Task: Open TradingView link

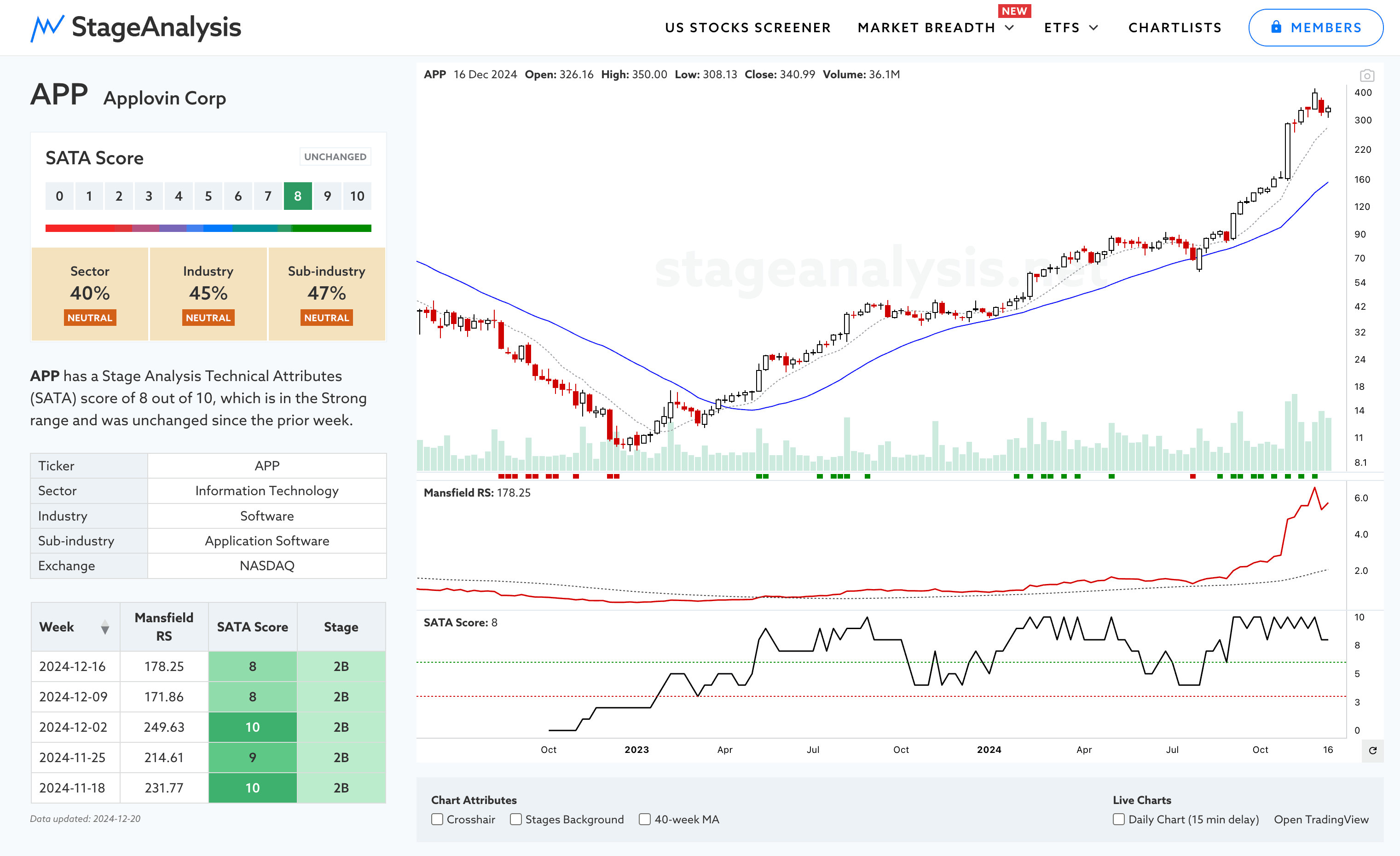Action: 1321,819
